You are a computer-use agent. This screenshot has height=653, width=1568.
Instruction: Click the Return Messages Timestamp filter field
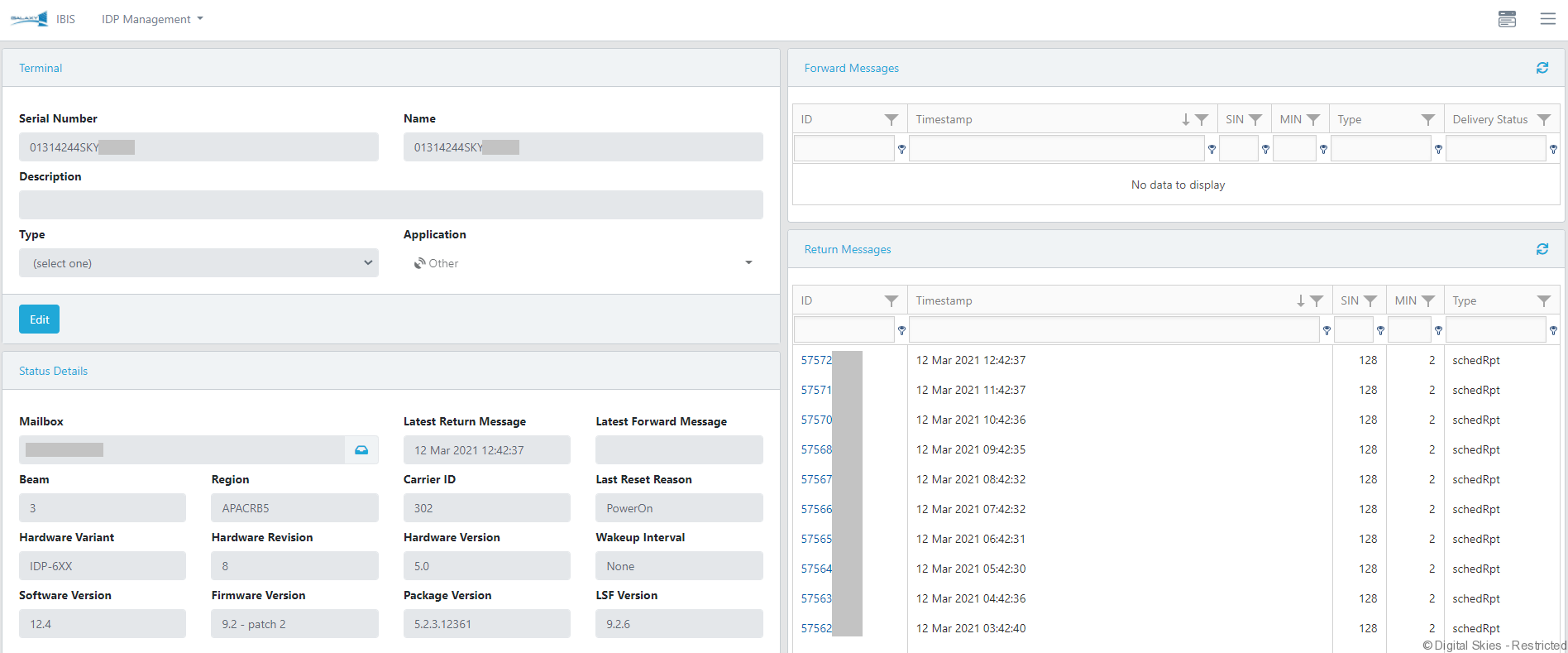[1113, 330]
